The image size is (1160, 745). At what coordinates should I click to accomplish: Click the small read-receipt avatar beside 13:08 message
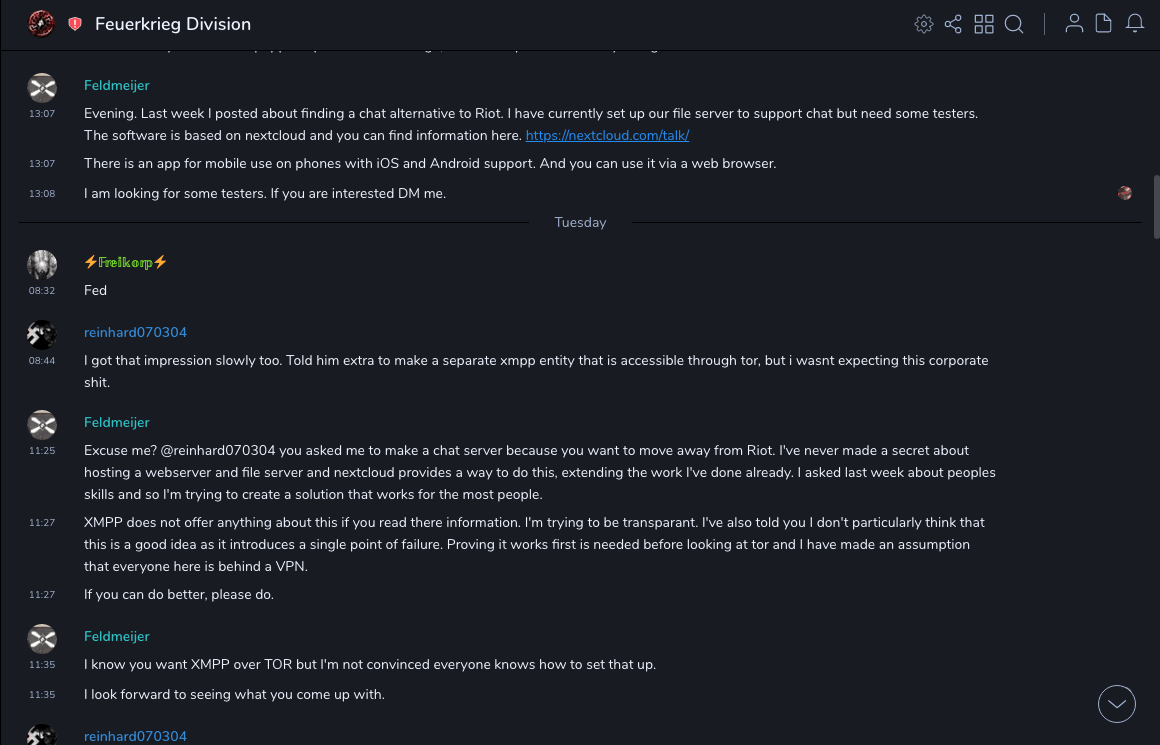tap(1125, 193)
